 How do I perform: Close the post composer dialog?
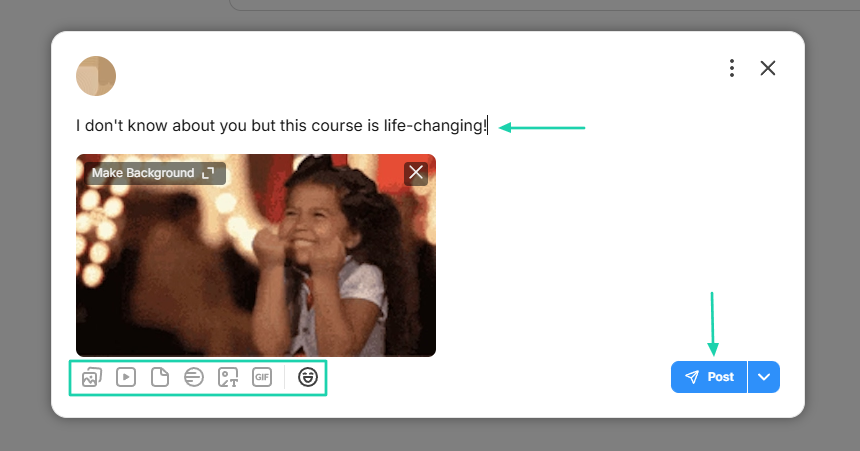click(x=768, y=68)
